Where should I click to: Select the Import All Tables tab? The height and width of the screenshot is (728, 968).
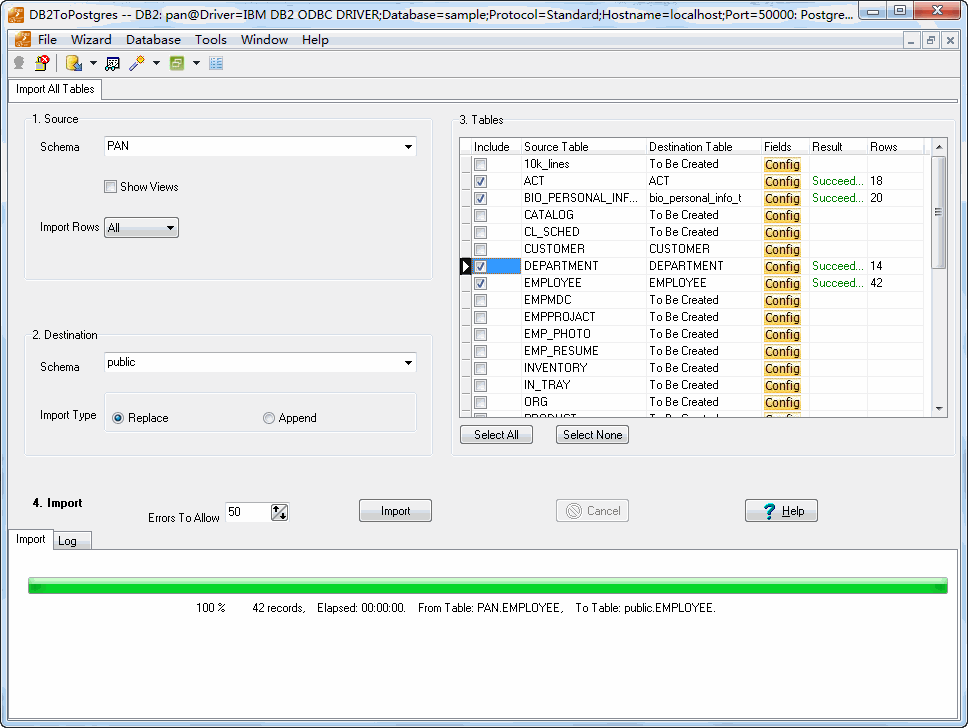pos(55,89)
